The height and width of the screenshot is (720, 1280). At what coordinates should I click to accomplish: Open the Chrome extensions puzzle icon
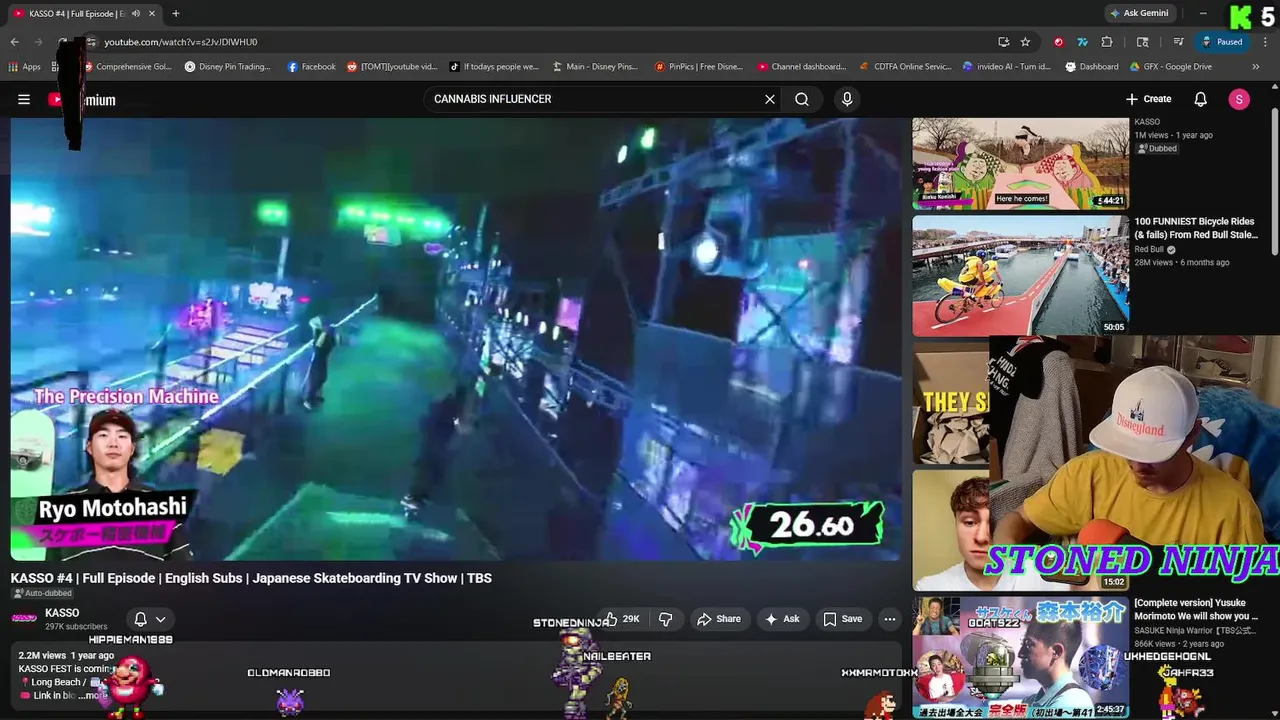tap(1107, 42)
